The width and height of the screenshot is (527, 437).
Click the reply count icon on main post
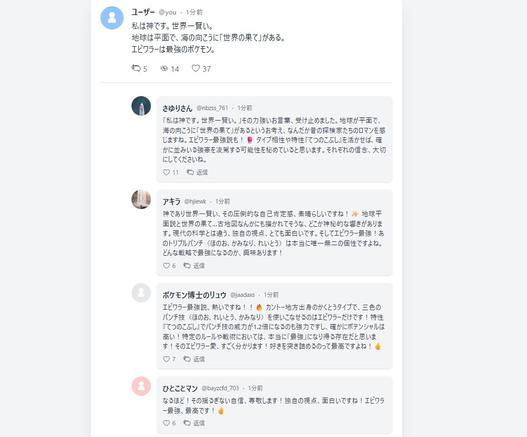(x=136, y=68)
